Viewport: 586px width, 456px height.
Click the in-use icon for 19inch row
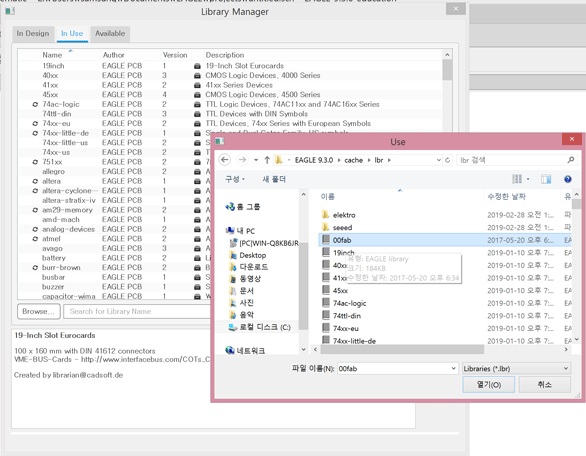coord(197,66)
